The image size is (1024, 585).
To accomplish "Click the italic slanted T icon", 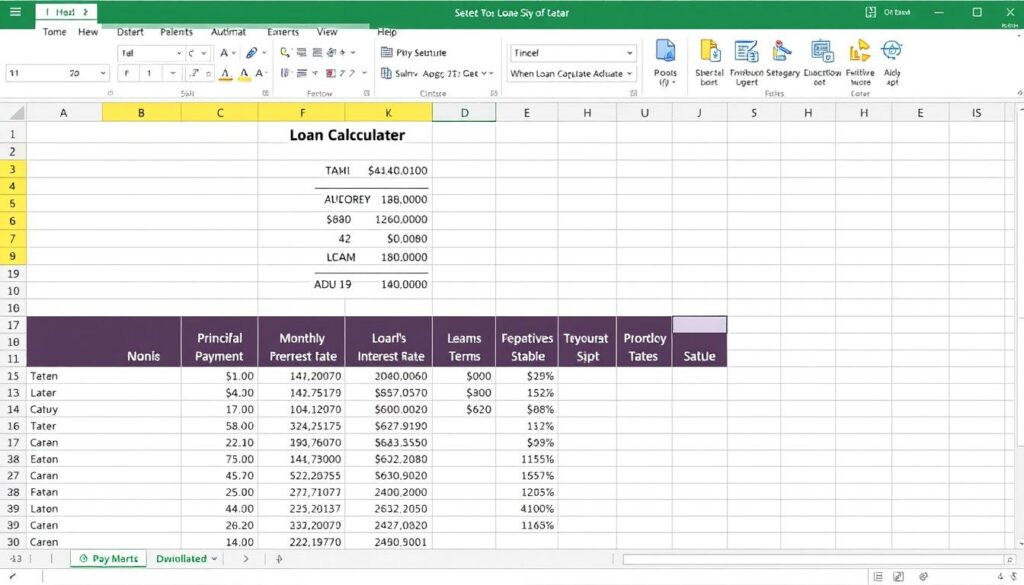I will pyautogui.click(x=194, y=73).
